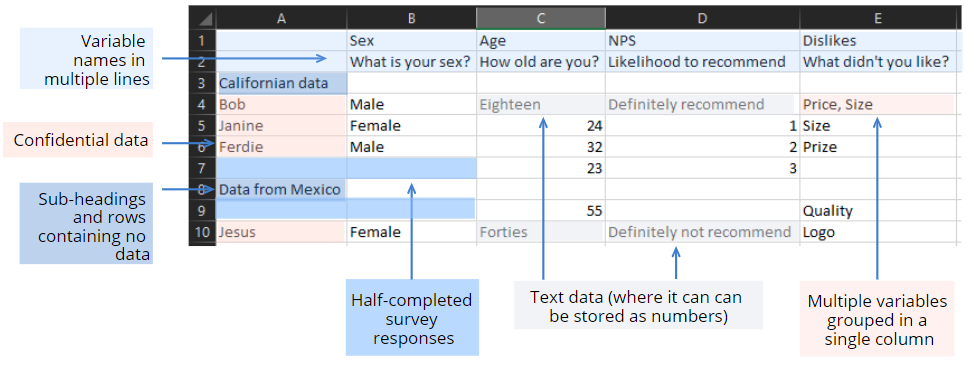Click the Dislikes cell reading 'Quality'
This screenshot has width=966, height=367.
(x=878, y=211)
